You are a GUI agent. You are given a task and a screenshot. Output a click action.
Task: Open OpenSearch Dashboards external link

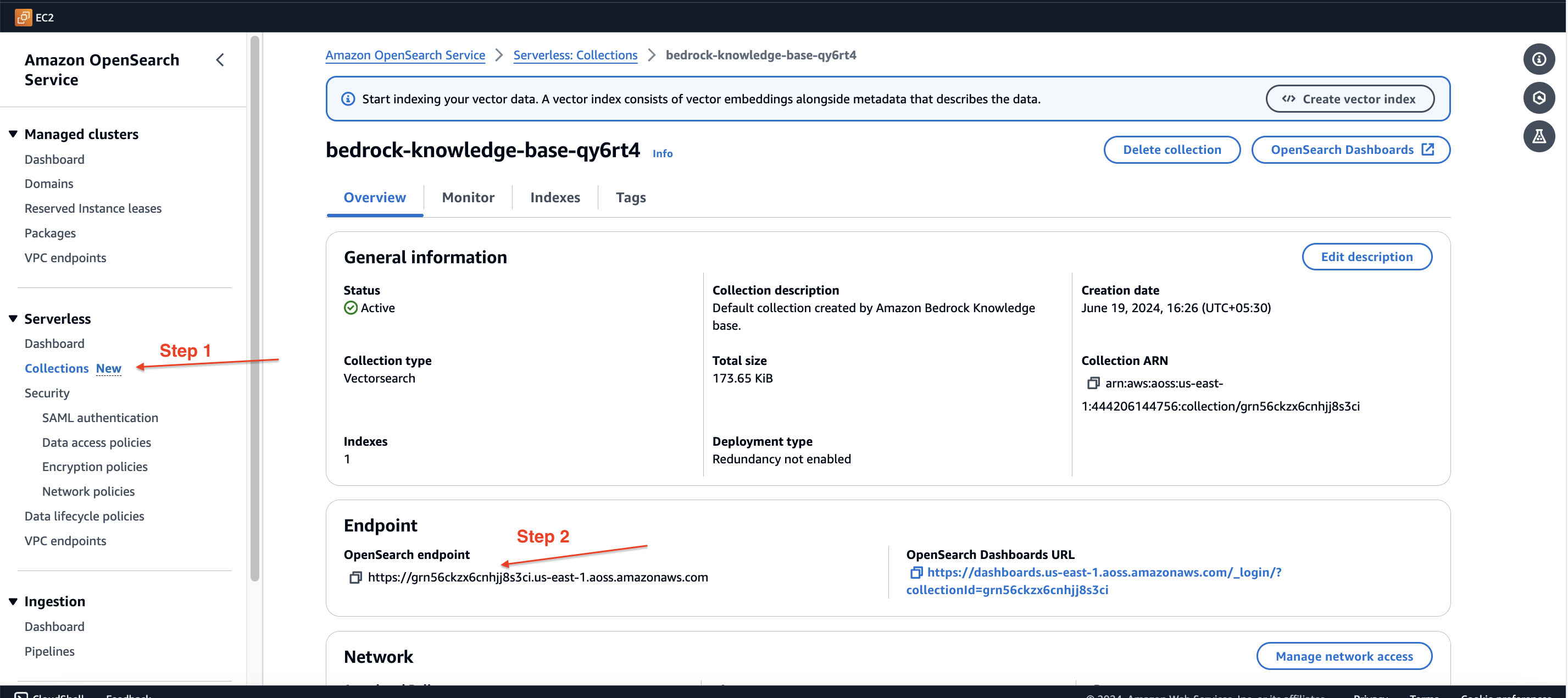[x=1352, y=149]
